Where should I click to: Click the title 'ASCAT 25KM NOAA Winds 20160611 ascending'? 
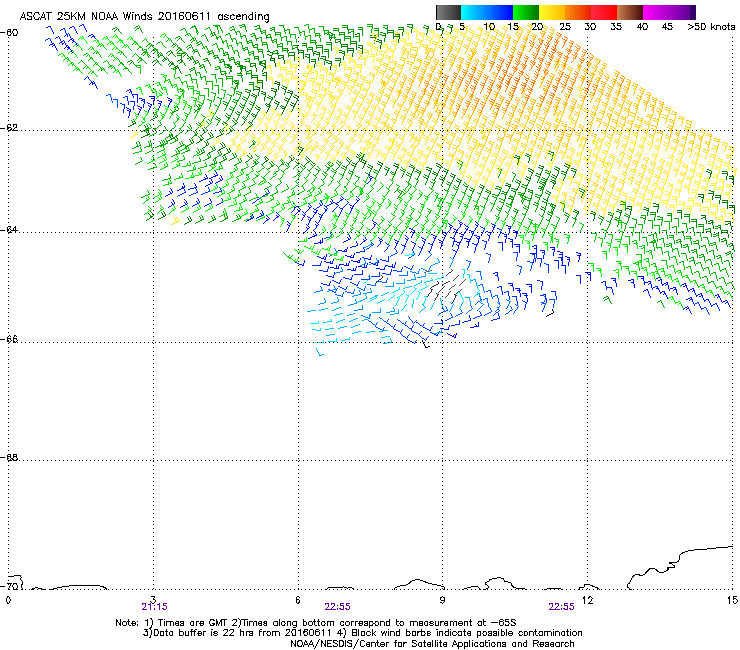coord(144,16)
